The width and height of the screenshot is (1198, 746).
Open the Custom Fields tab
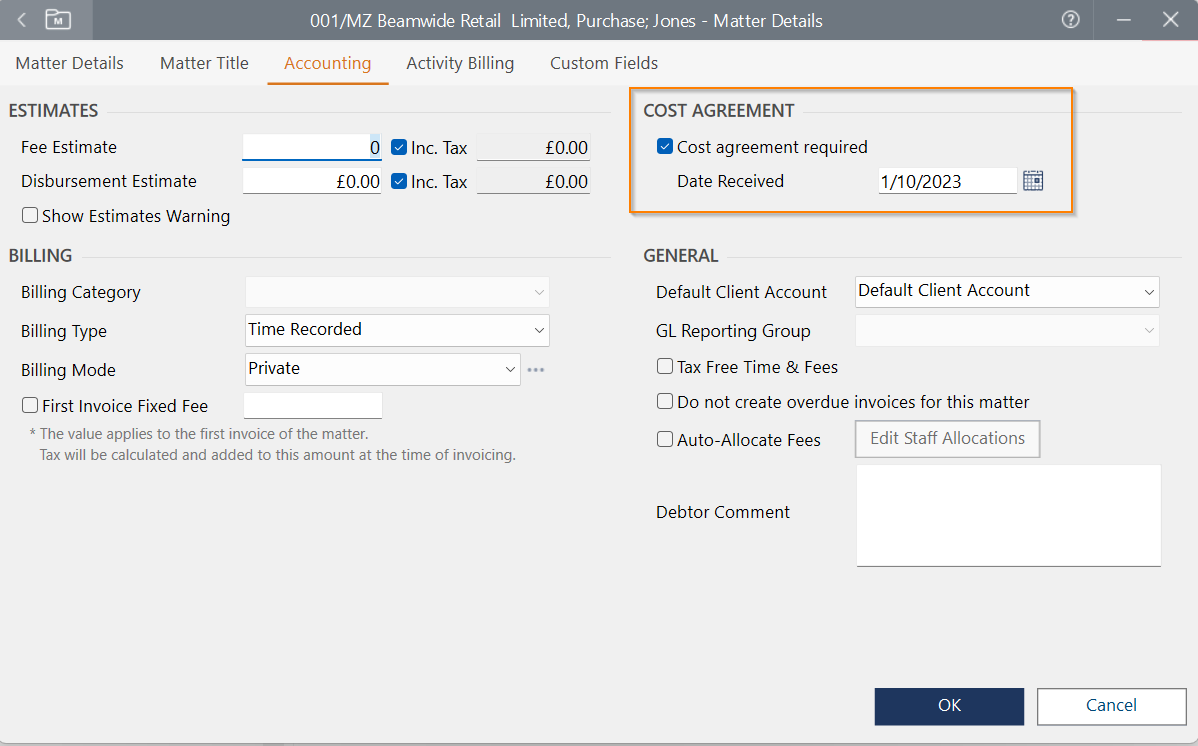point(604,63)
